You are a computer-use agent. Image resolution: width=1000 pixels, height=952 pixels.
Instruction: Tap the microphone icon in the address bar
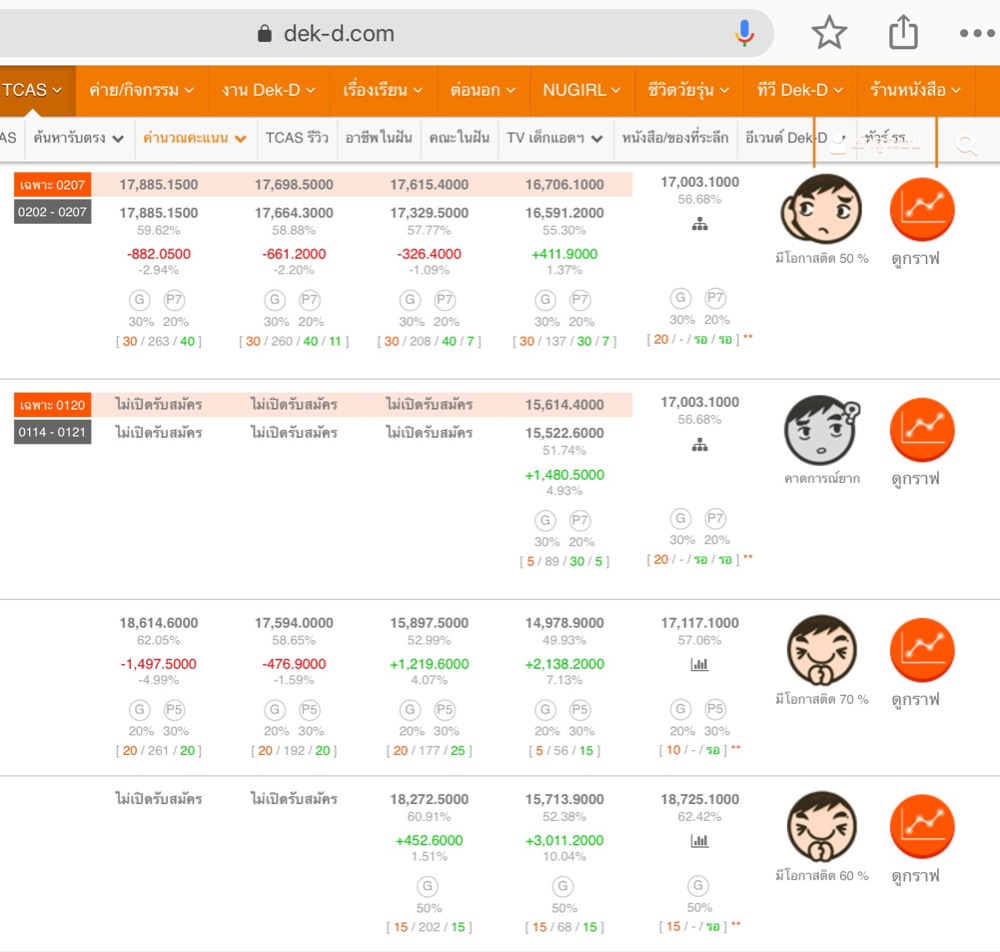pyautogui.click(x=744, y=33)
